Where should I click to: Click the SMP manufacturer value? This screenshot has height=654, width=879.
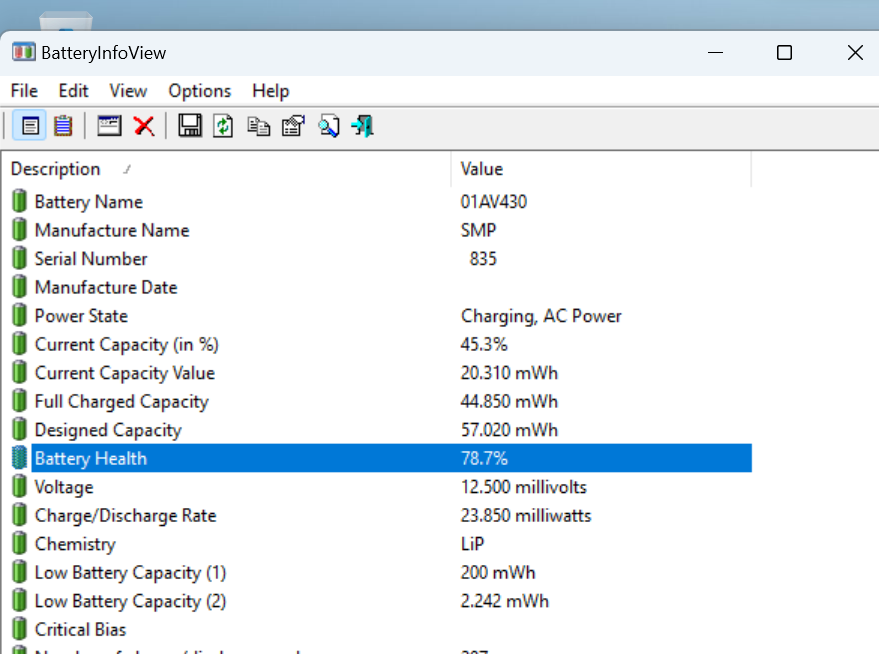478,230
